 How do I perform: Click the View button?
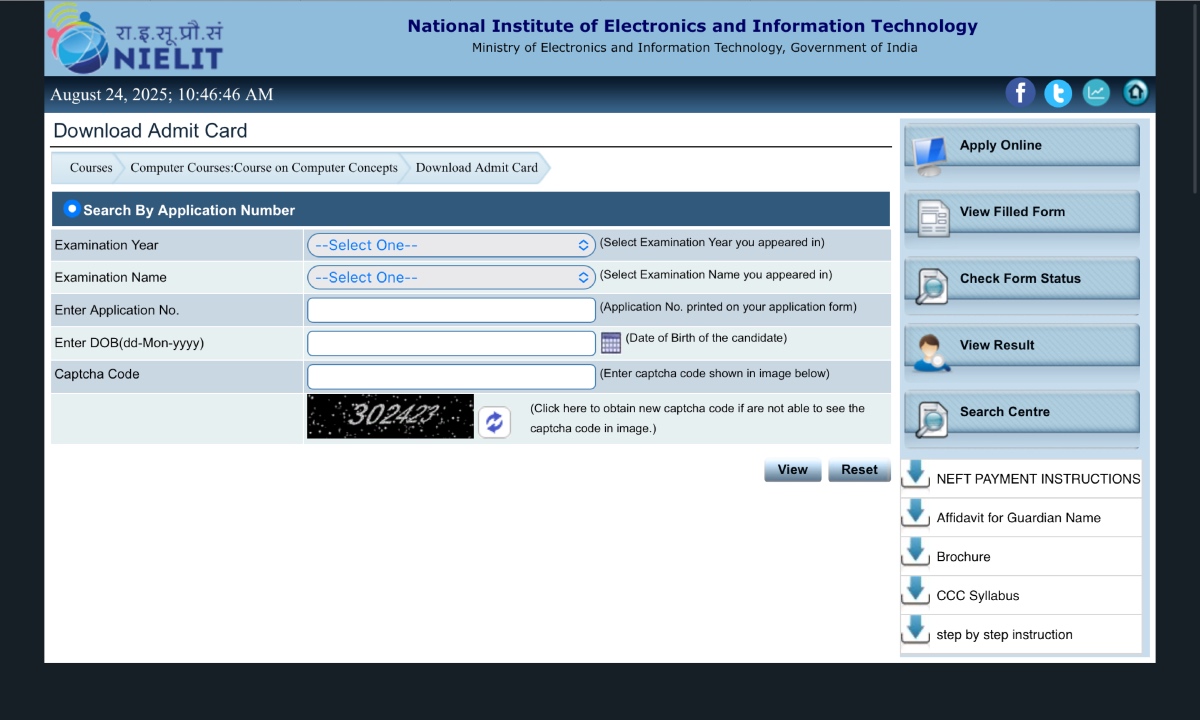(x=793, y=470)
